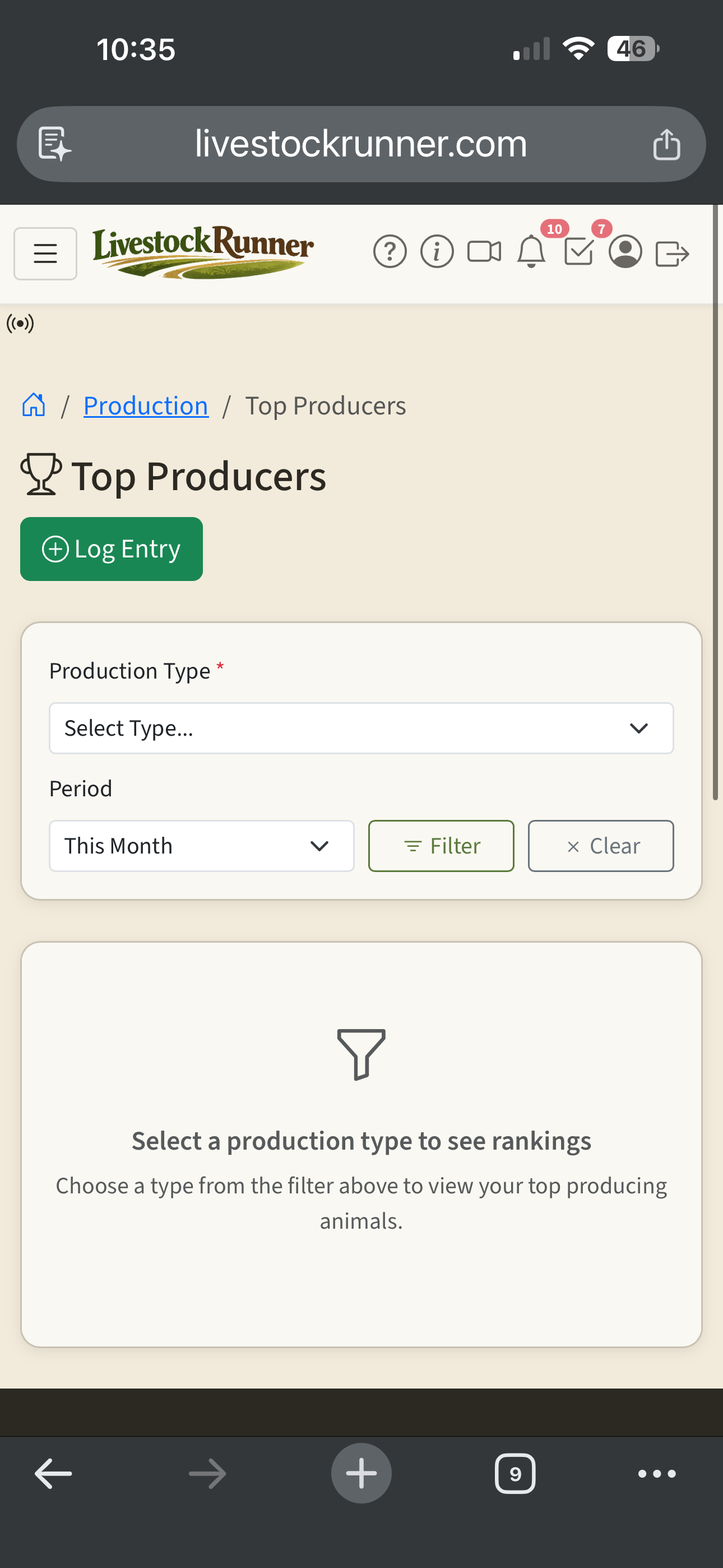Click the logout arrow icon

[672, 253]
